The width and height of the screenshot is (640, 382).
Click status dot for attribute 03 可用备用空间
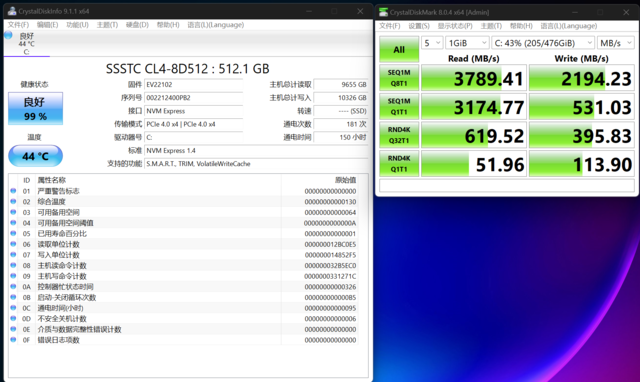[13, 212]
